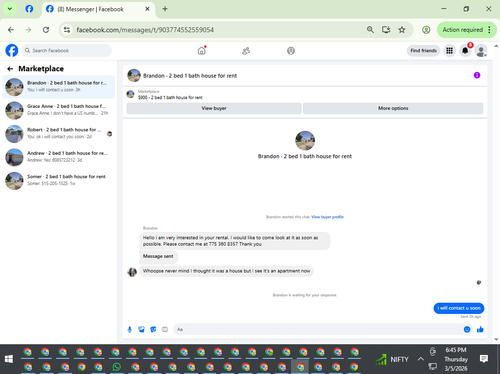This screenshot has height=374, width=500.
Task: Open the Brandon conversation in the list
Action: (x=59, y=87)
